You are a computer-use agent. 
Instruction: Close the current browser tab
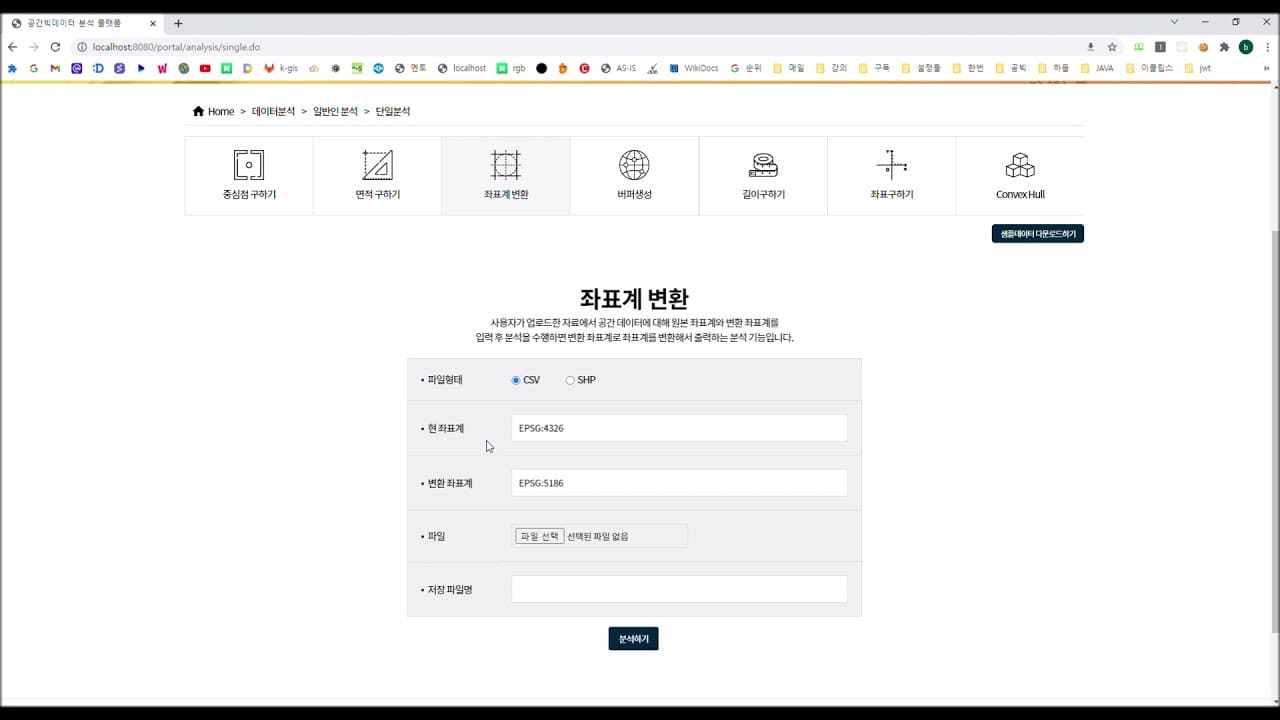(152, 23)
